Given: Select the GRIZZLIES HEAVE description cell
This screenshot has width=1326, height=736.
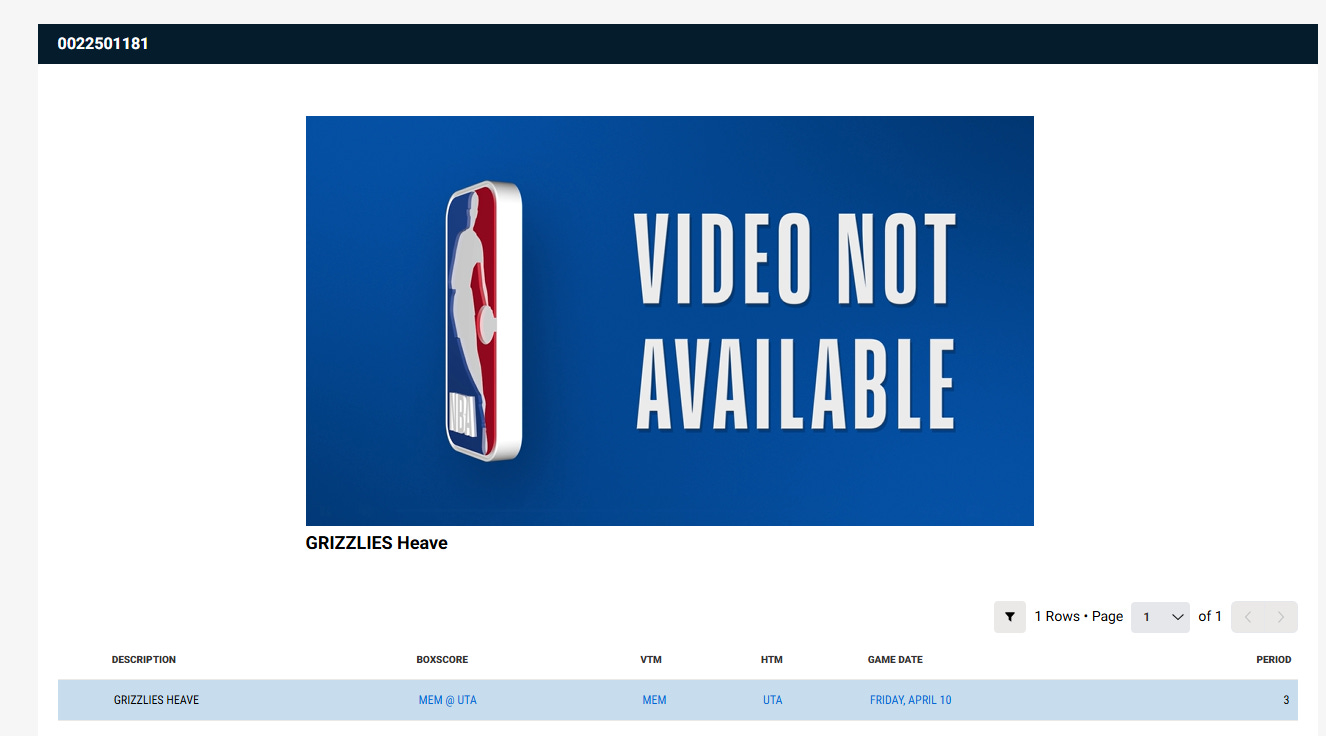Looking at the screenshot, I should [157, 700].
